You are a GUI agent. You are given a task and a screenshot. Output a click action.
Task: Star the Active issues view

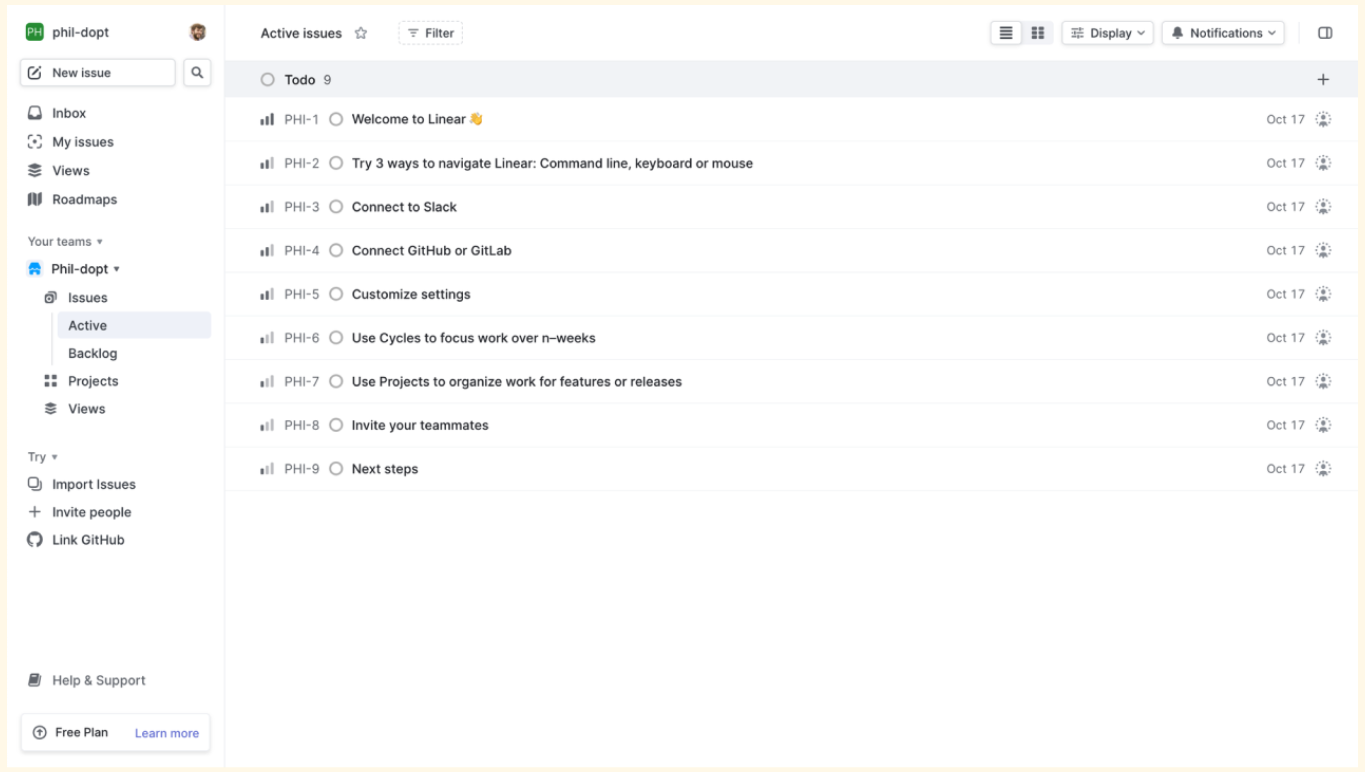click(361, 33)
